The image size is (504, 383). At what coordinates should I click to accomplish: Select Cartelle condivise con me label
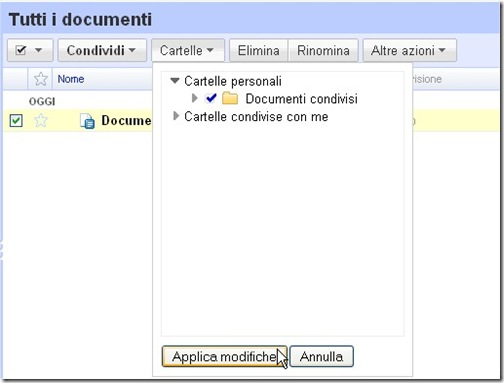256,116
